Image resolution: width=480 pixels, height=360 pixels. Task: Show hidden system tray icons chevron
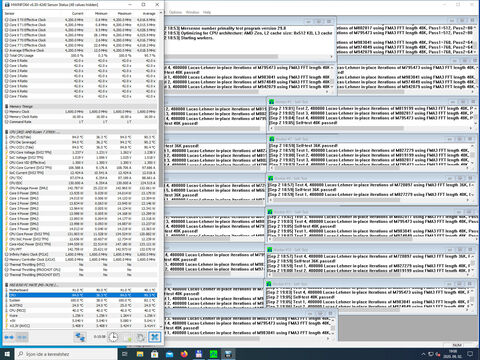[423, 354]
